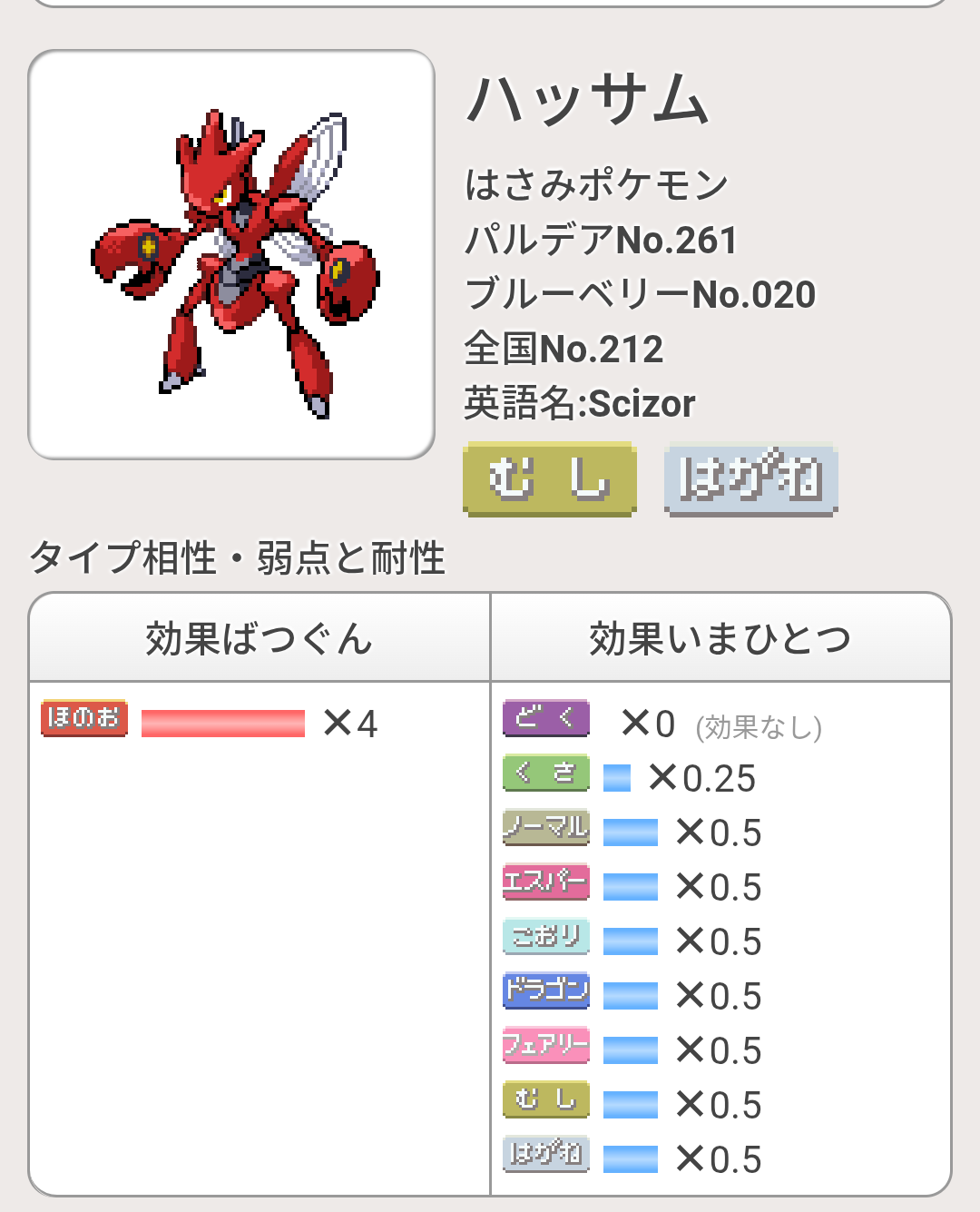Select the エスパー type icon
The image size is (980, 1212).
click(546, 882)
